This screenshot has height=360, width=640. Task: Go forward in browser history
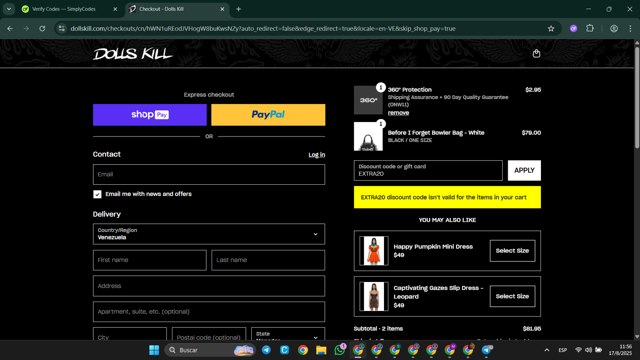(26, 29)
